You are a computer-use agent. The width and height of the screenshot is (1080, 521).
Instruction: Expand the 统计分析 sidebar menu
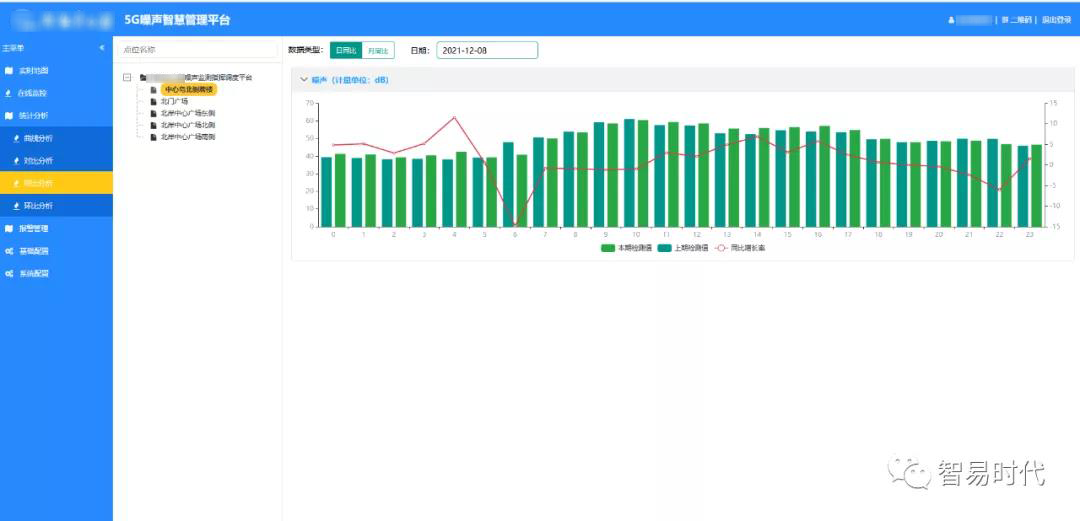coord(34,115)
